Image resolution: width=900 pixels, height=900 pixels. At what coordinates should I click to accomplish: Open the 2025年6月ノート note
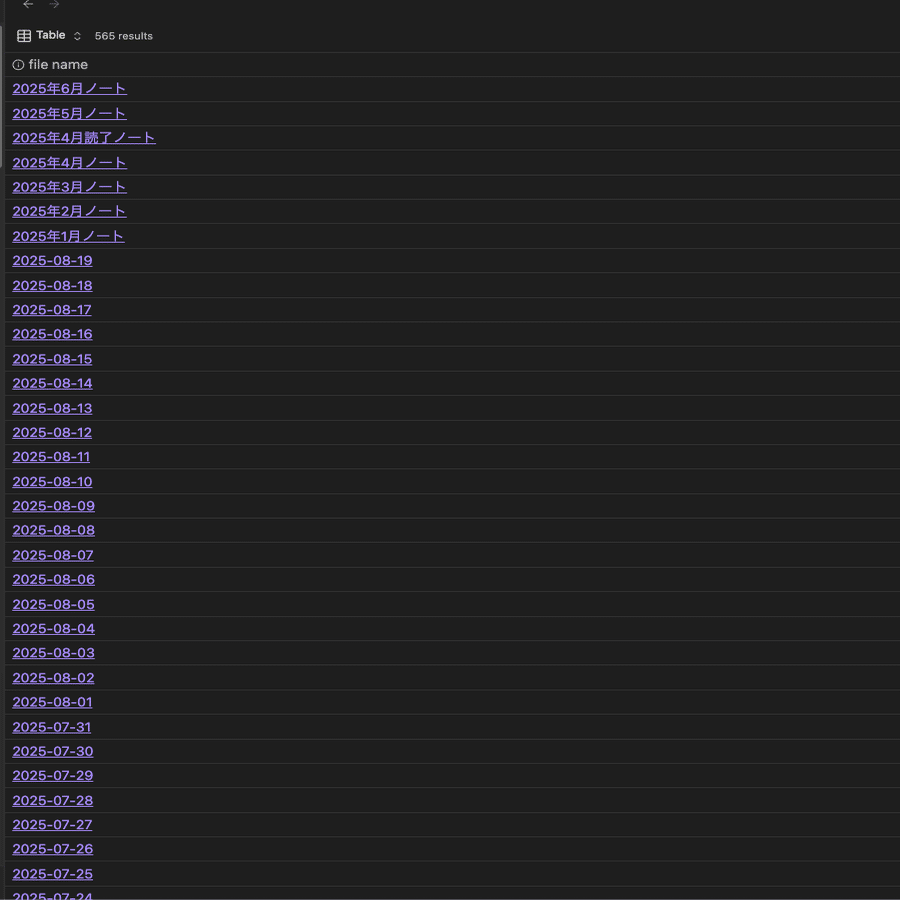pos(69,88)
